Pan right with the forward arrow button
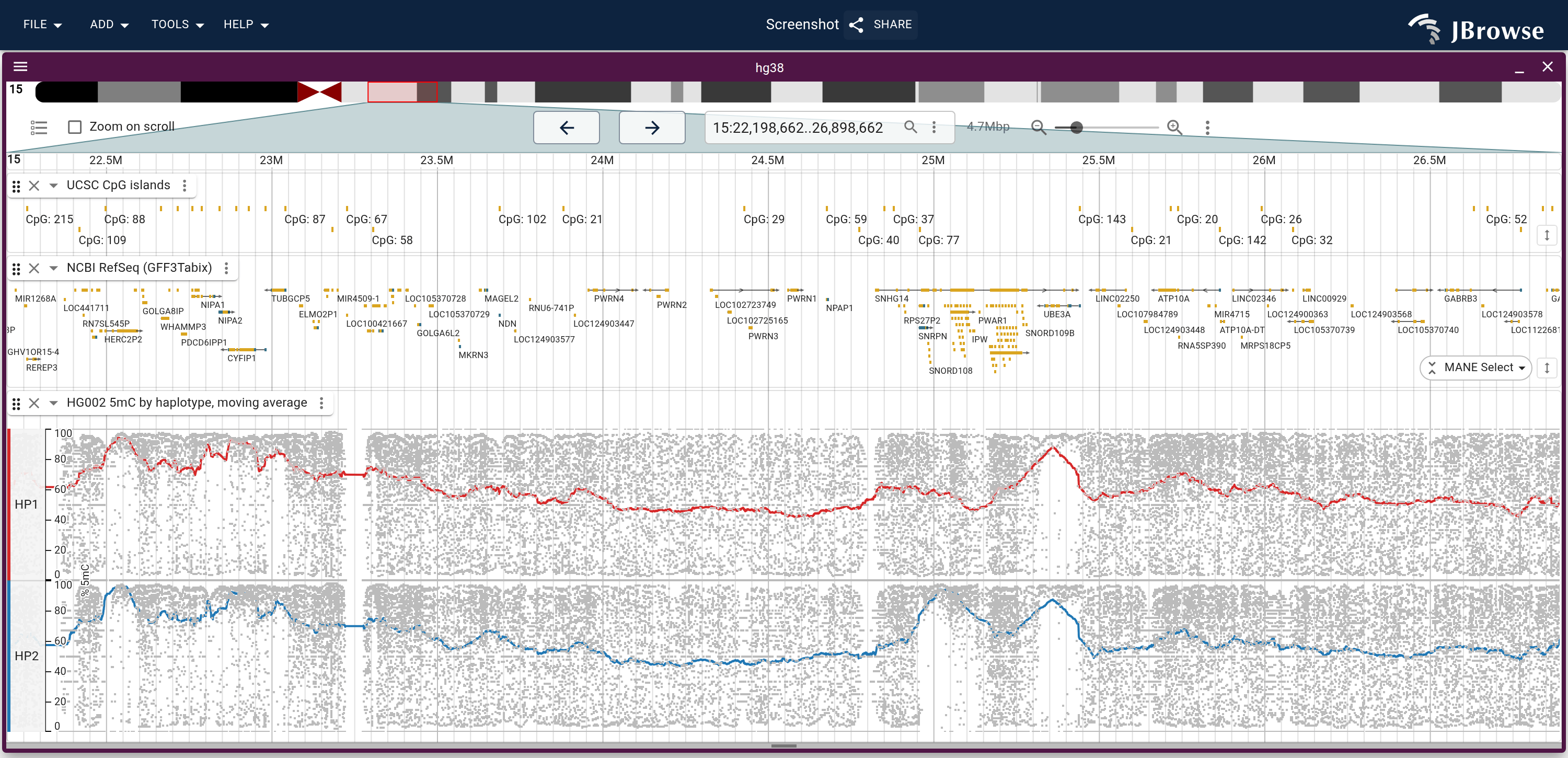Viewport: 1568px width, 758px height. pyautogui.click(x=652, y=127)
